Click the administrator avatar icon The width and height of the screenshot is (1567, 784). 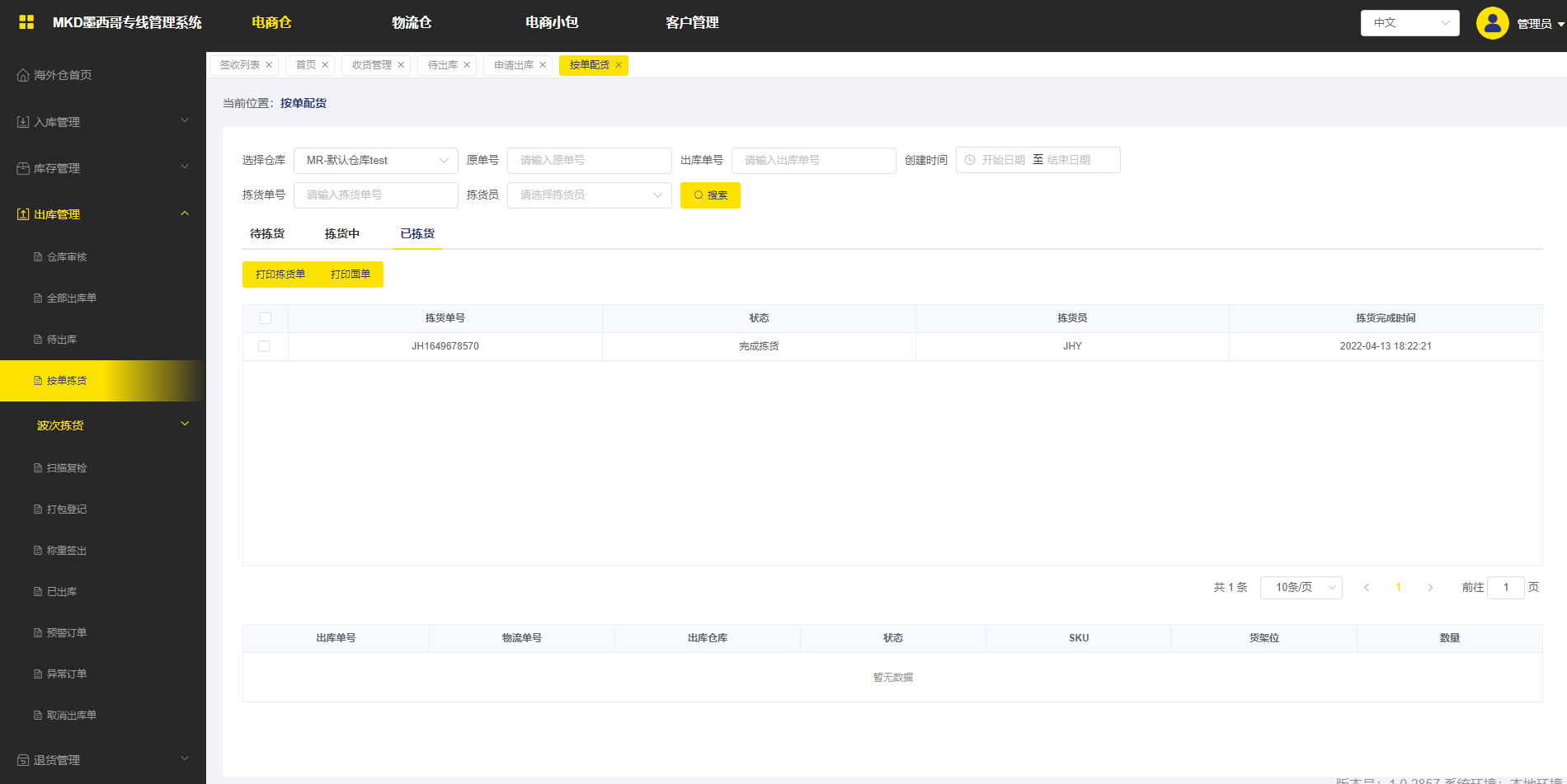[1492, 23]
